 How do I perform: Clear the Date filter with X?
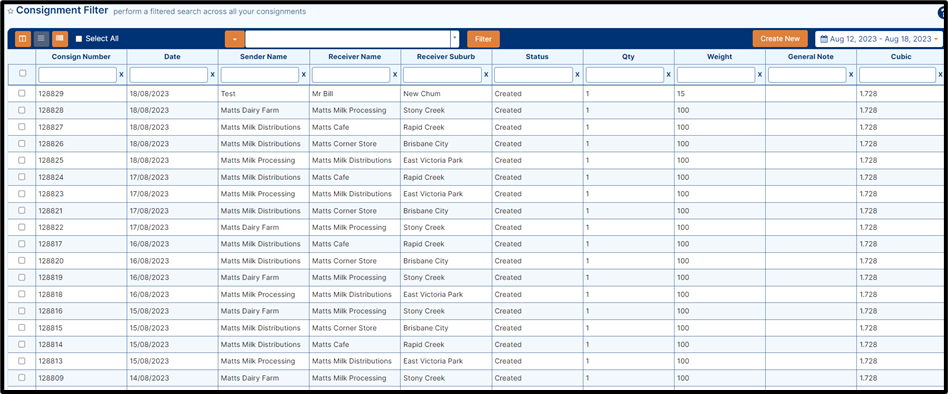point(212,75)
